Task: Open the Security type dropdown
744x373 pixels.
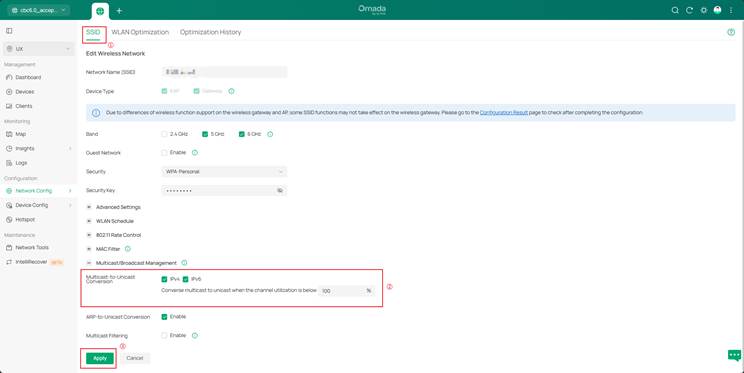Action: (224, 172)
